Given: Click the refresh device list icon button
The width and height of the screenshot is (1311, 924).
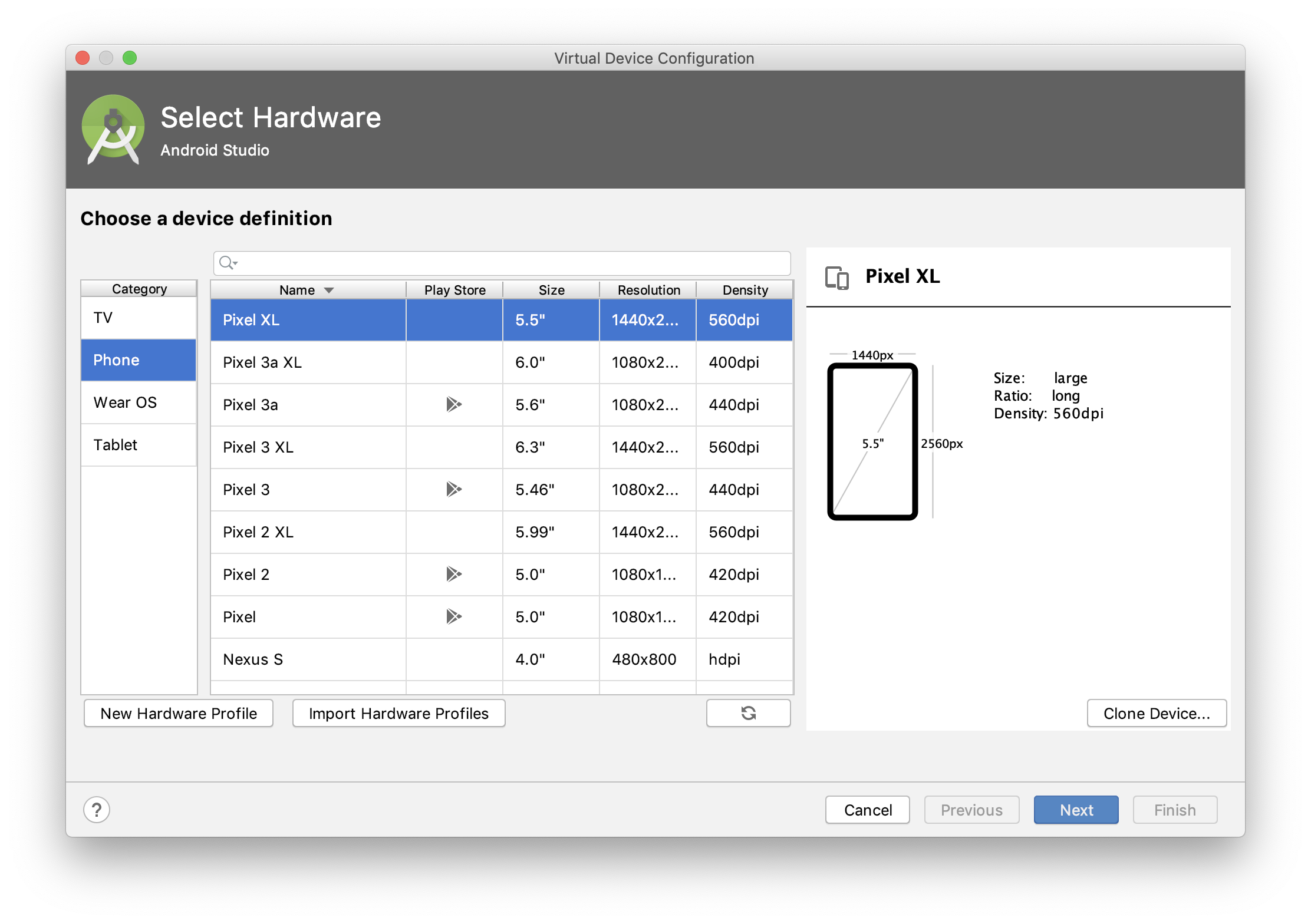Looking at the screenshot, I should pyautogui.click(x=748, y=713).
